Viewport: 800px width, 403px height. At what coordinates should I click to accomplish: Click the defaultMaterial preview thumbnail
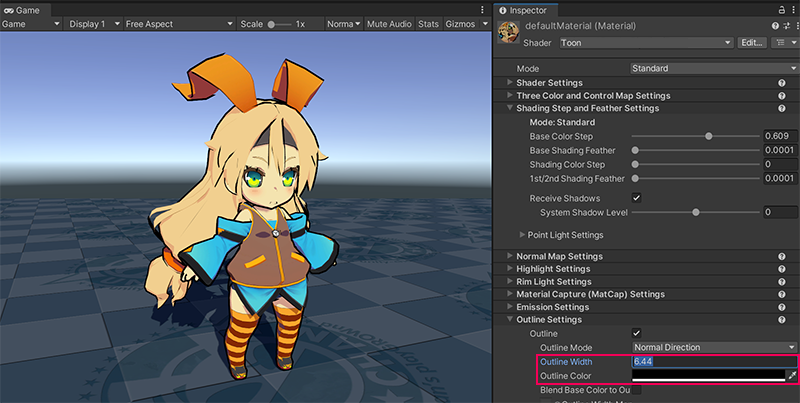[508, 33]
